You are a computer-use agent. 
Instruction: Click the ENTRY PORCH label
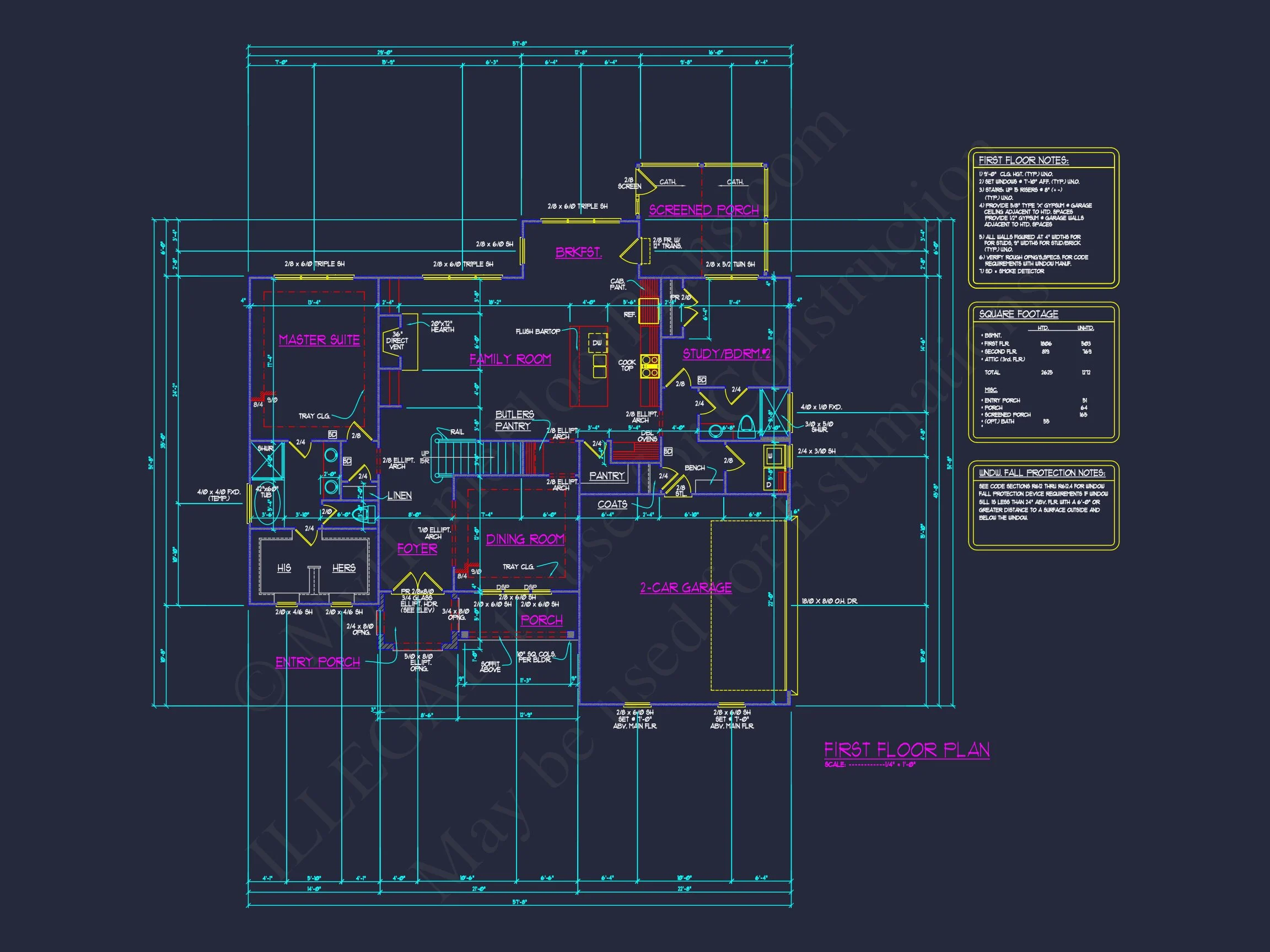click(x=317, y=662)
